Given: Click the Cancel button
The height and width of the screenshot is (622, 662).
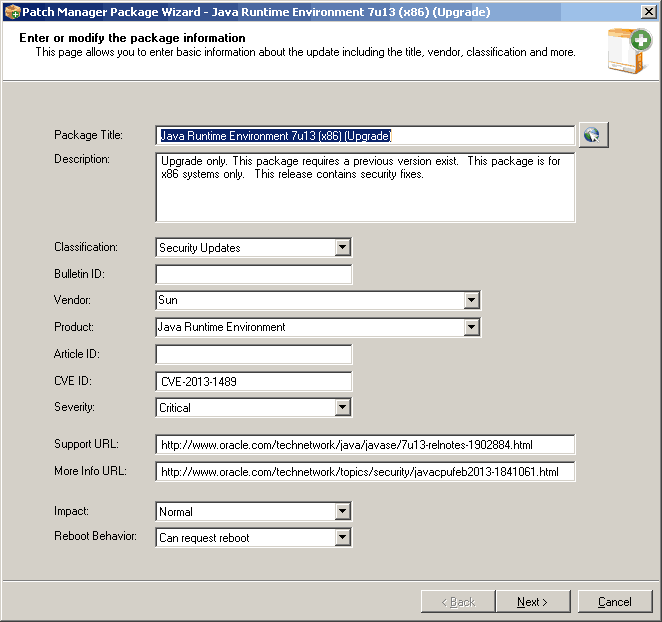Looking at the screenshot, I should pos(615,601).
